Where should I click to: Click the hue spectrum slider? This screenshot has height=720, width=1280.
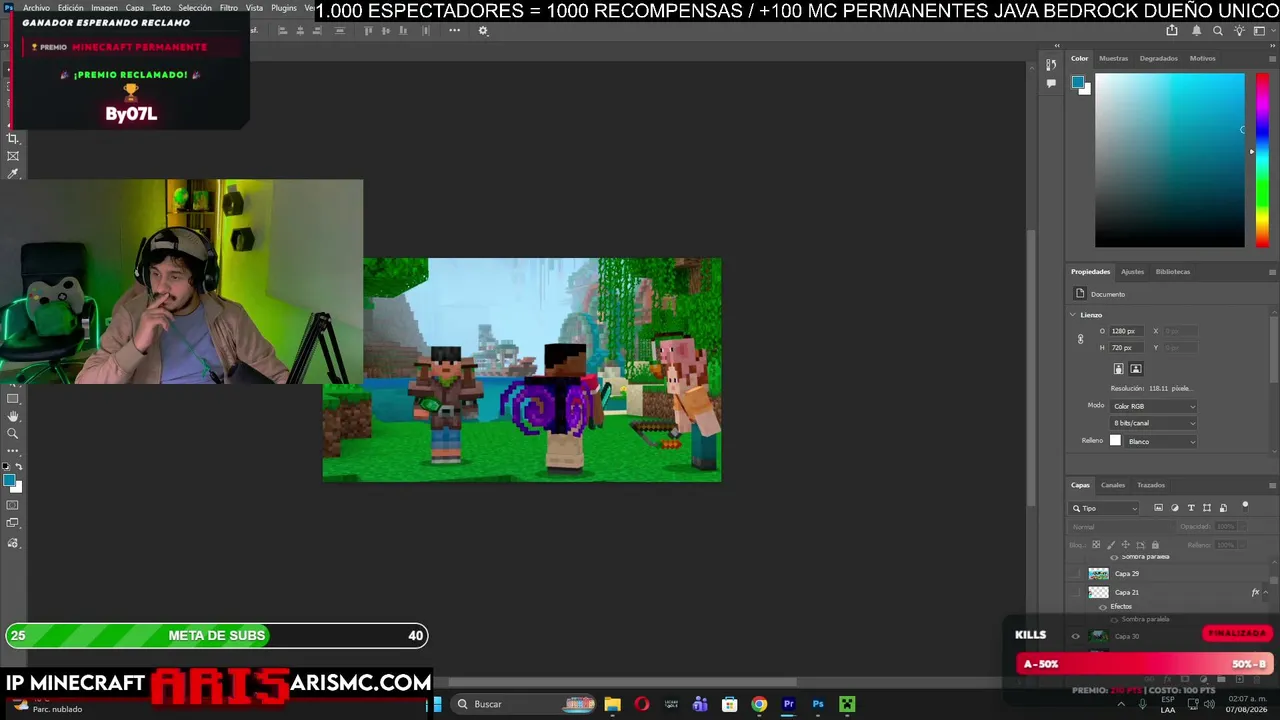[1261, 160]
